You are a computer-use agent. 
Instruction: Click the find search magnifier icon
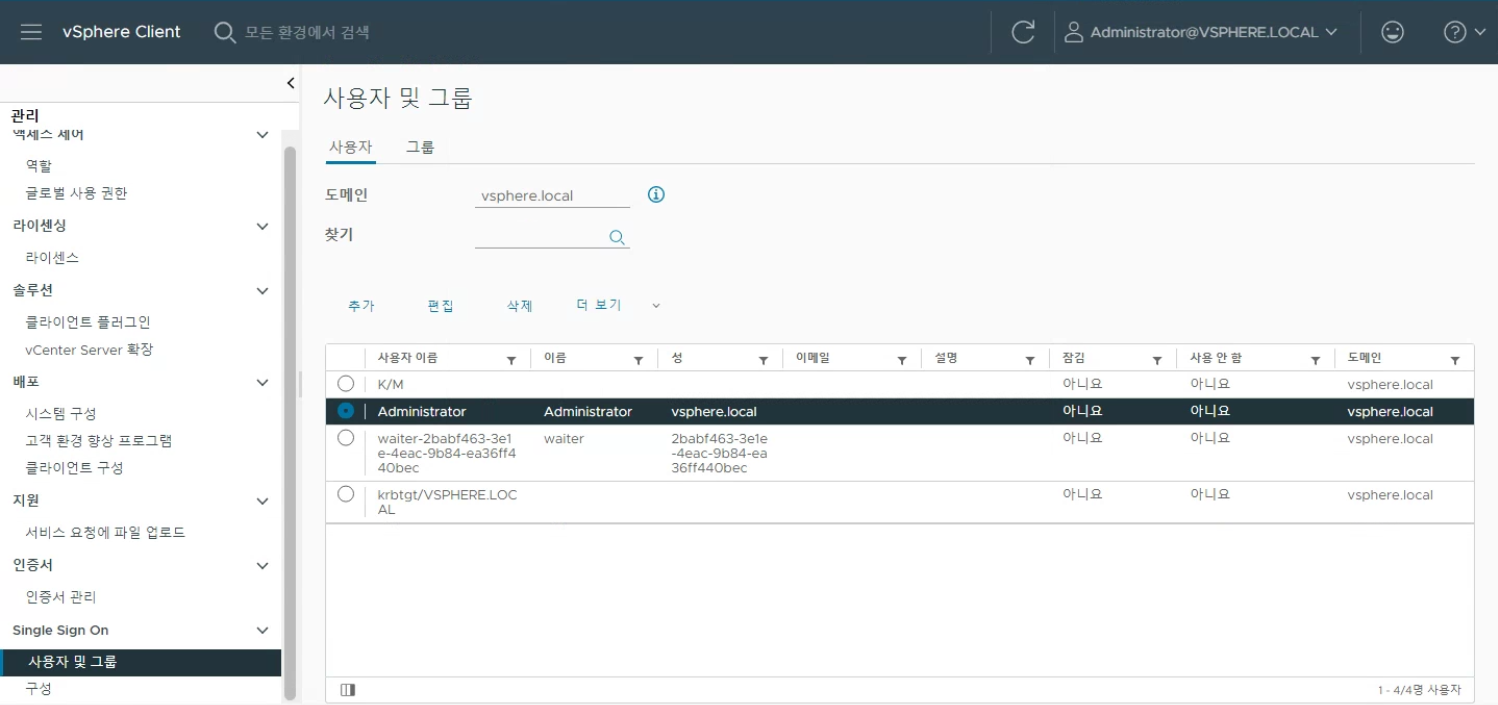pyautogui.click(x=617, y=237)
